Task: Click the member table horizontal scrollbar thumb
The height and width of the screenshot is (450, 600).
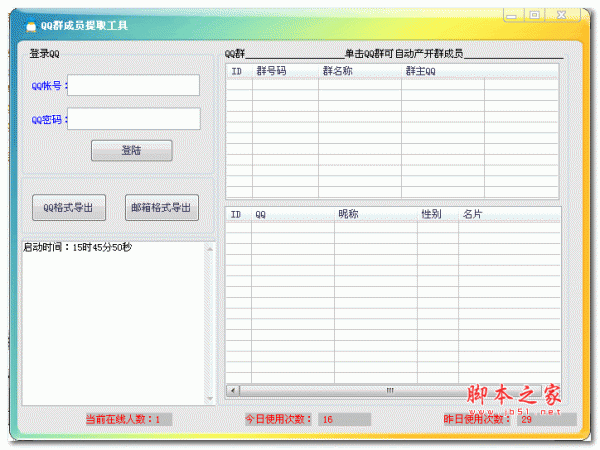Action: 390,391
